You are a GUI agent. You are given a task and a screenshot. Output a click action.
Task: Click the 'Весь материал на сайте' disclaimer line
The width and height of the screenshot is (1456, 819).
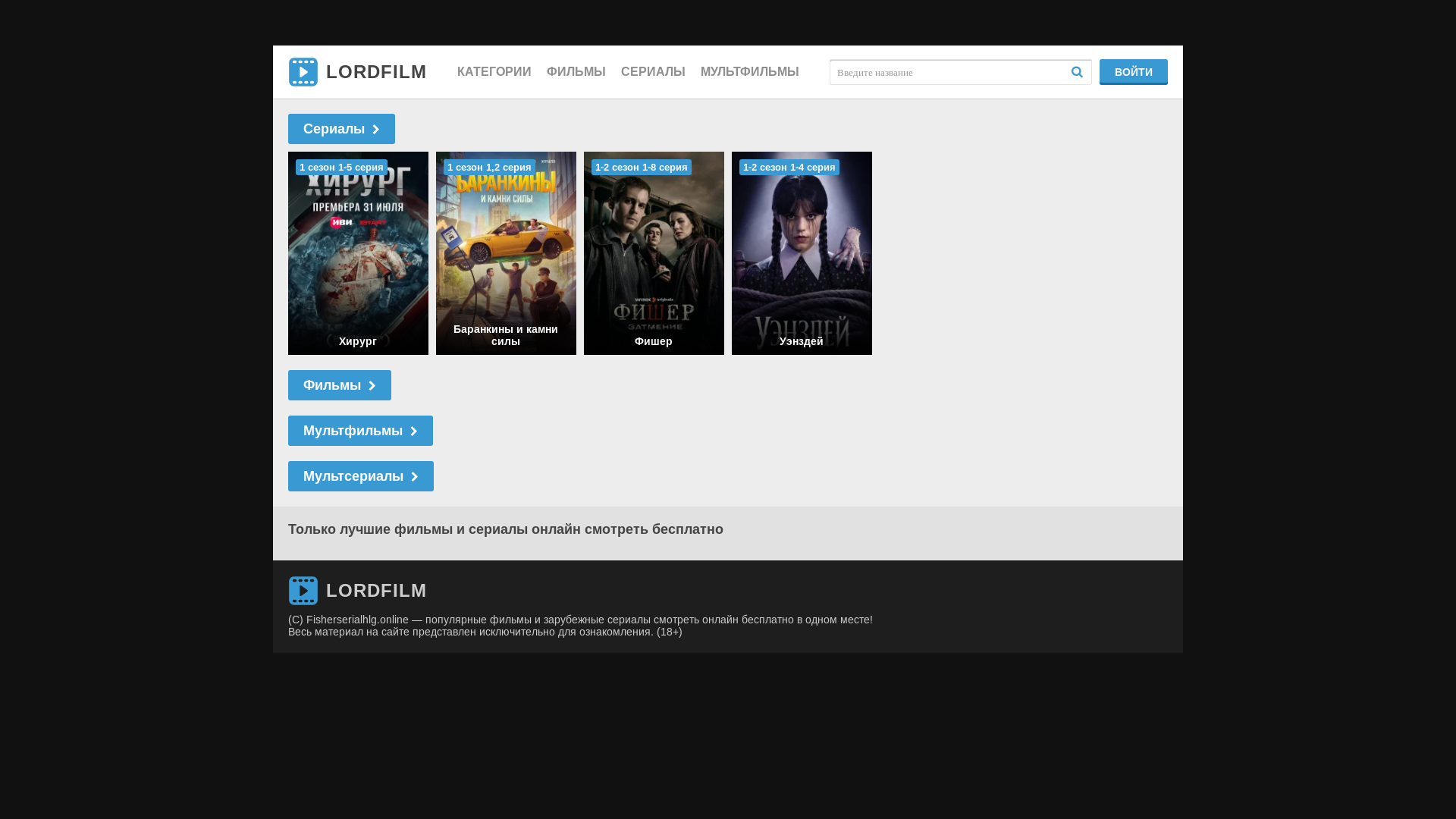[x=485, y=632]
